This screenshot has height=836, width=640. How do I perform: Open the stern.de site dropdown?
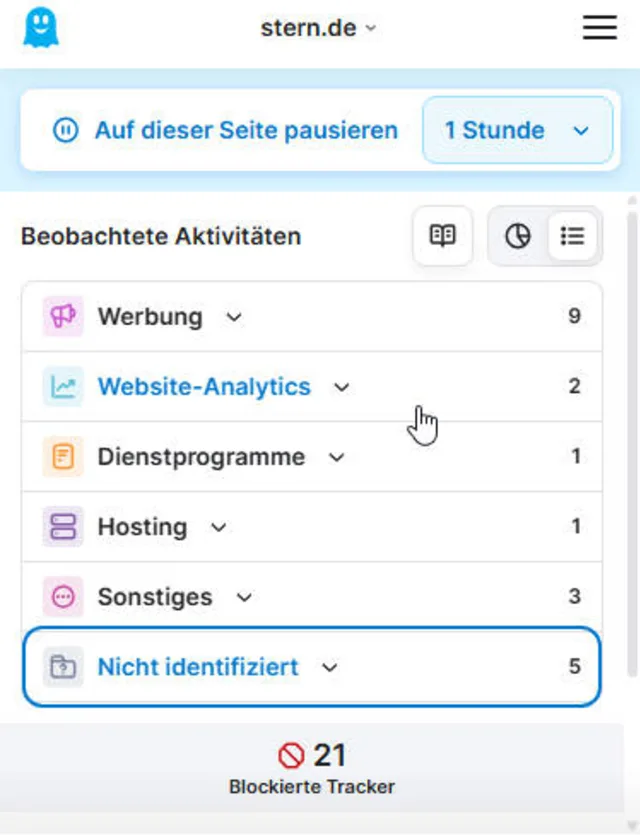click(317, 28)
